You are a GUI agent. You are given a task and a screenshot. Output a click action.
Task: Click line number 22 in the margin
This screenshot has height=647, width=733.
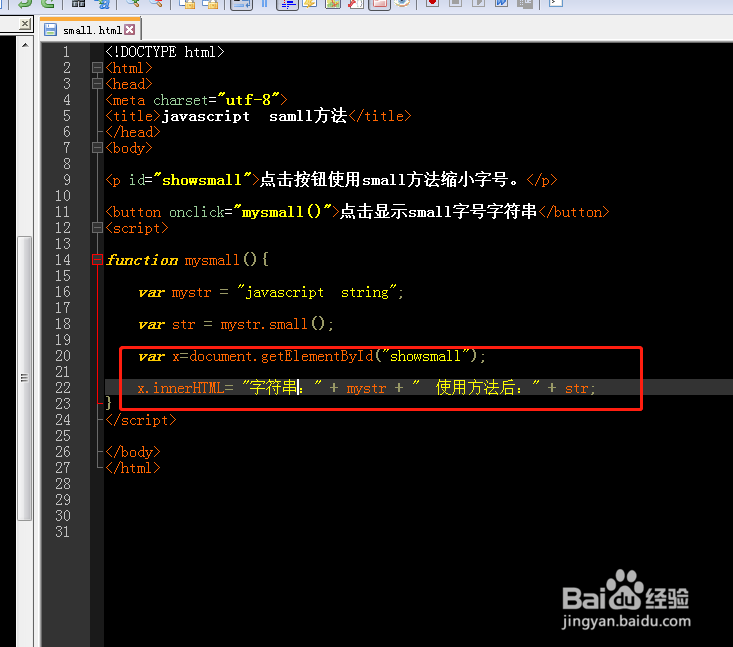[x=63, y=388]
